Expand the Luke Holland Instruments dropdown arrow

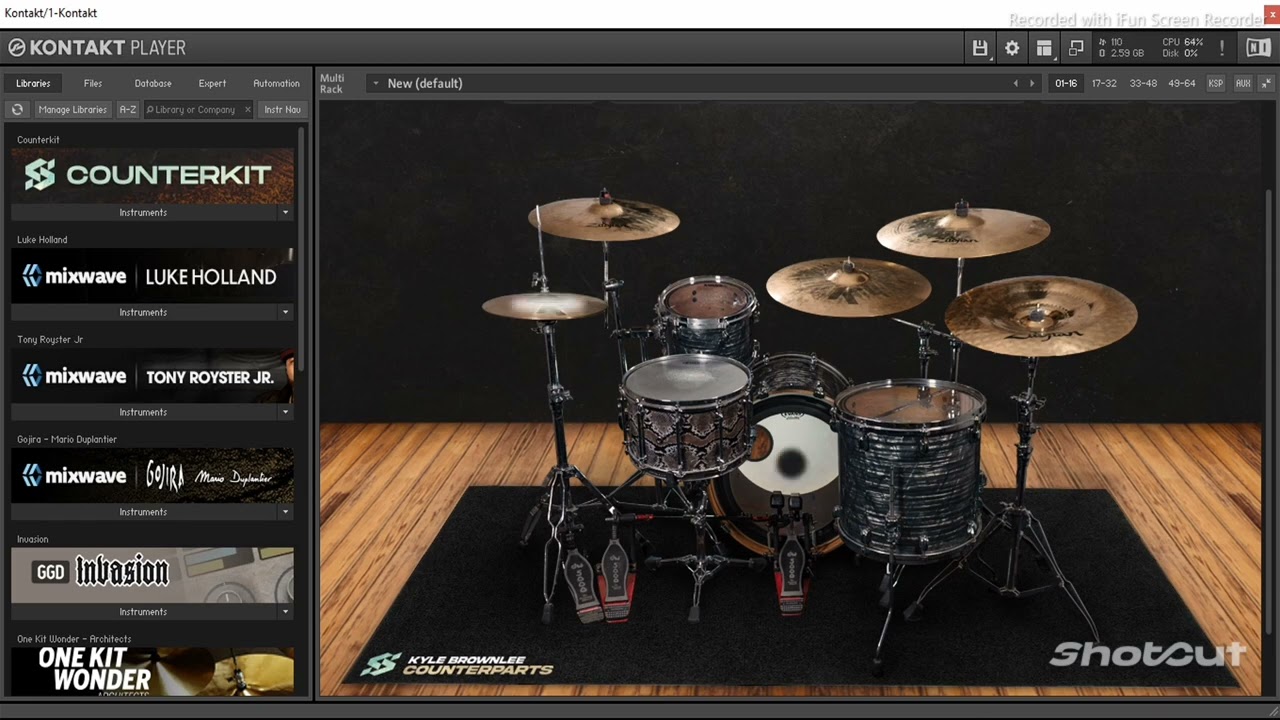tap(285, 312)
